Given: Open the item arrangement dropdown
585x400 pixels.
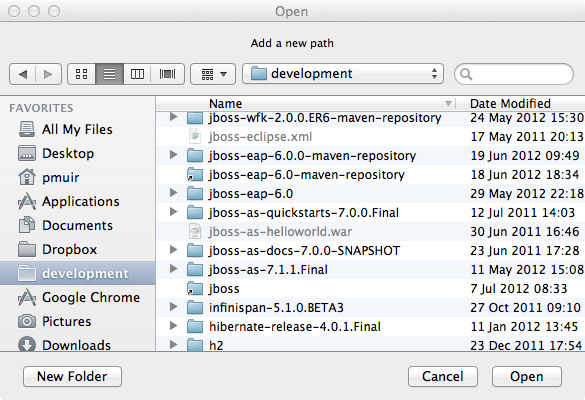Looking at the screenshot, I should click(213, 74).
